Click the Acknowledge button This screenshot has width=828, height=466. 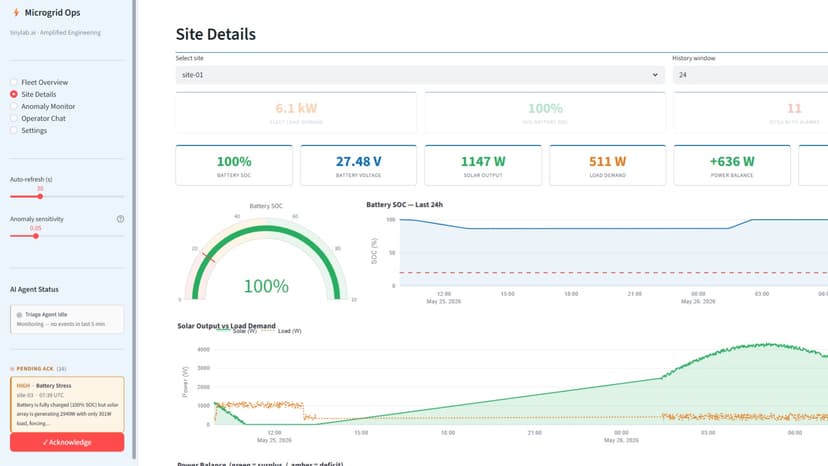coord(67,442)
